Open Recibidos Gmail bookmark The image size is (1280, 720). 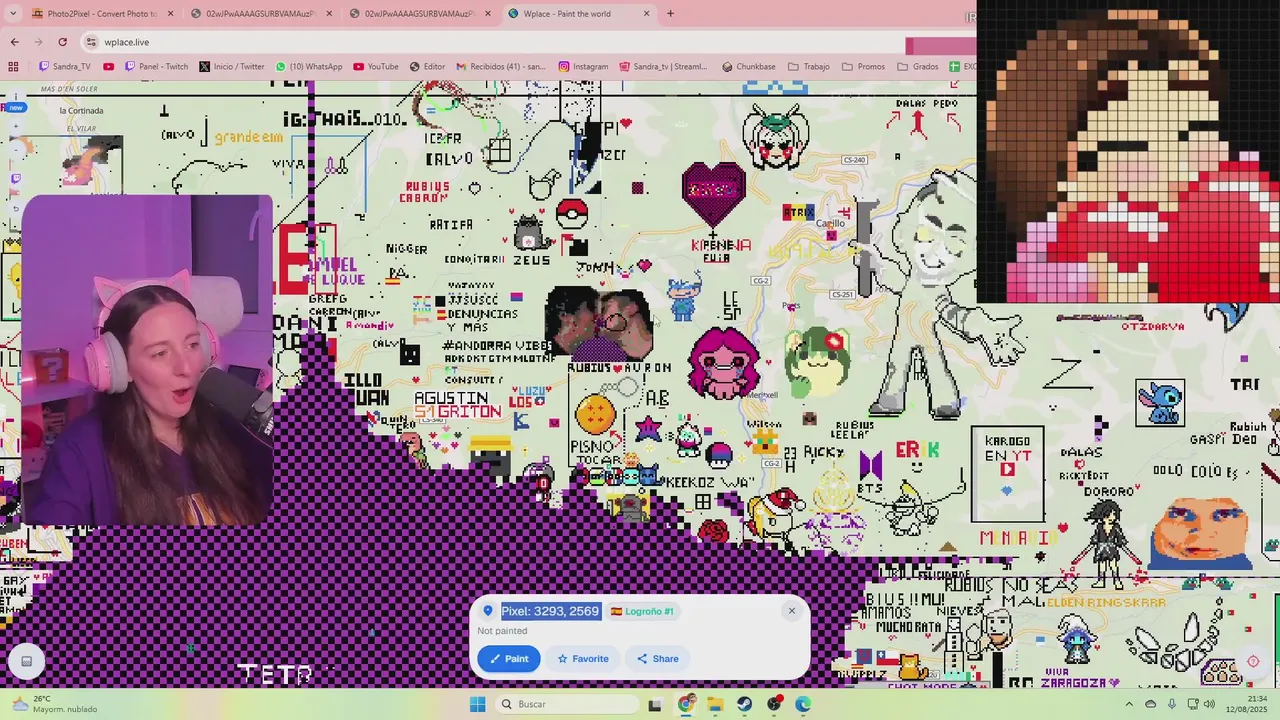(501, 67)
